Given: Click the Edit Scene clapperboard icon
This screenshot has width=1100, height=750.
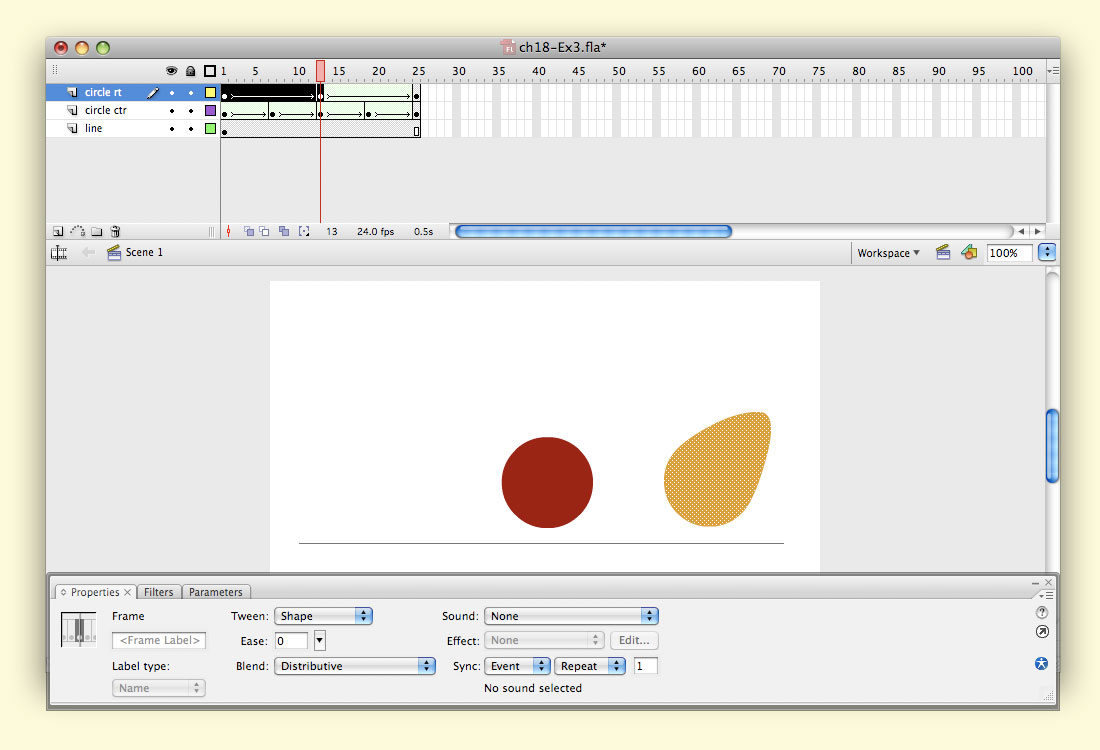Looking at the screenshot, I should [942, 253].
